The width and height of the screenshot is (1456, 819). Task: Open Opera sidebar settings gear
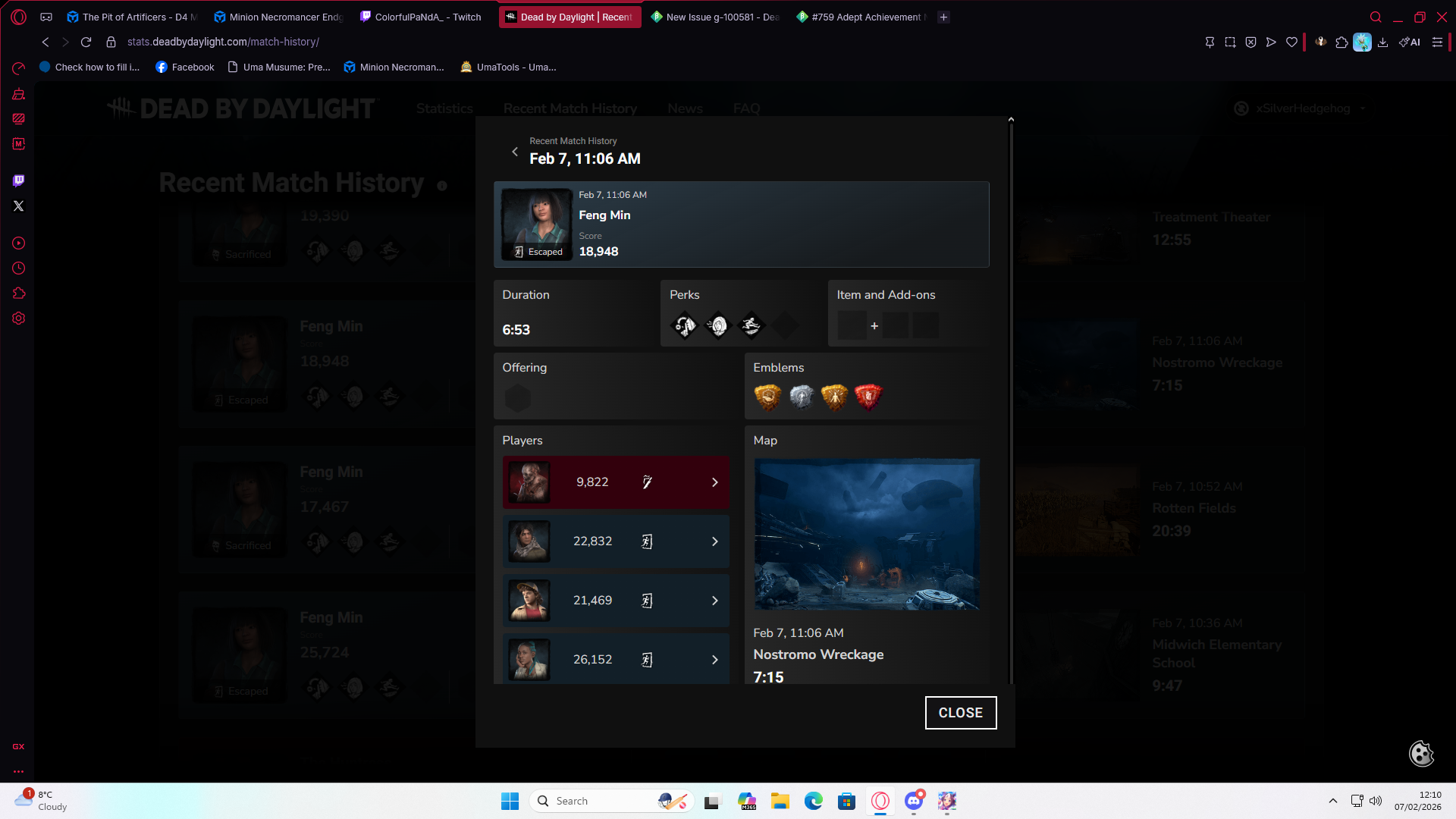[19, 318]
